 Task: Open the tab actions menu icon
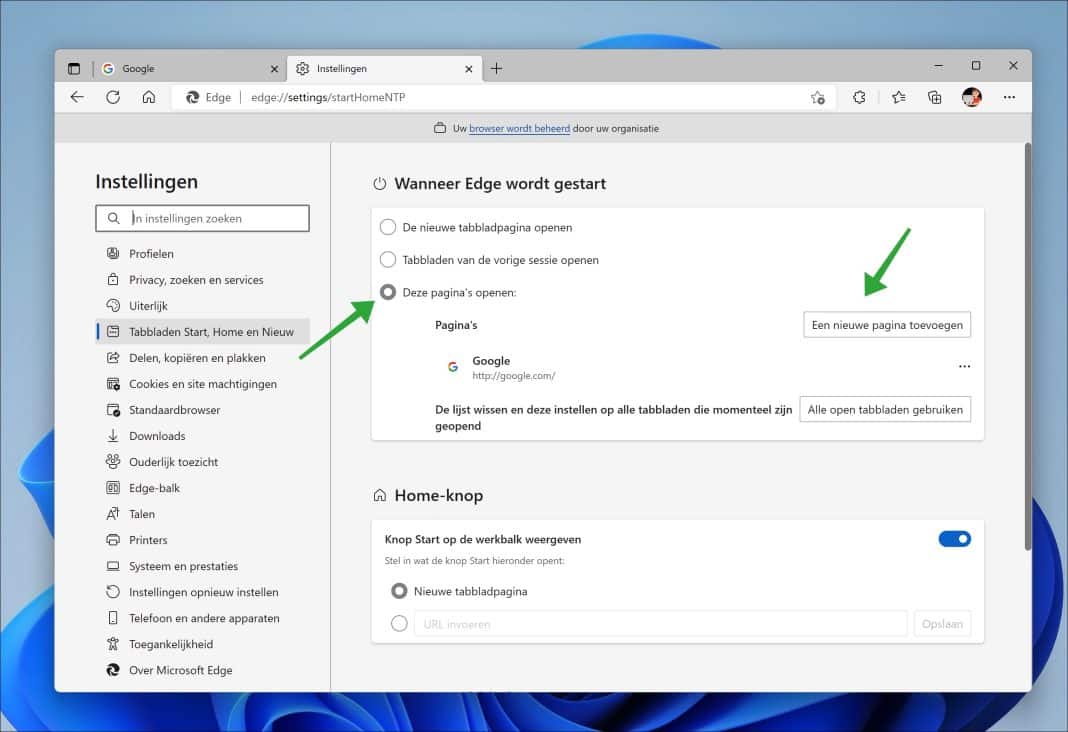click(x=74, y=68)
